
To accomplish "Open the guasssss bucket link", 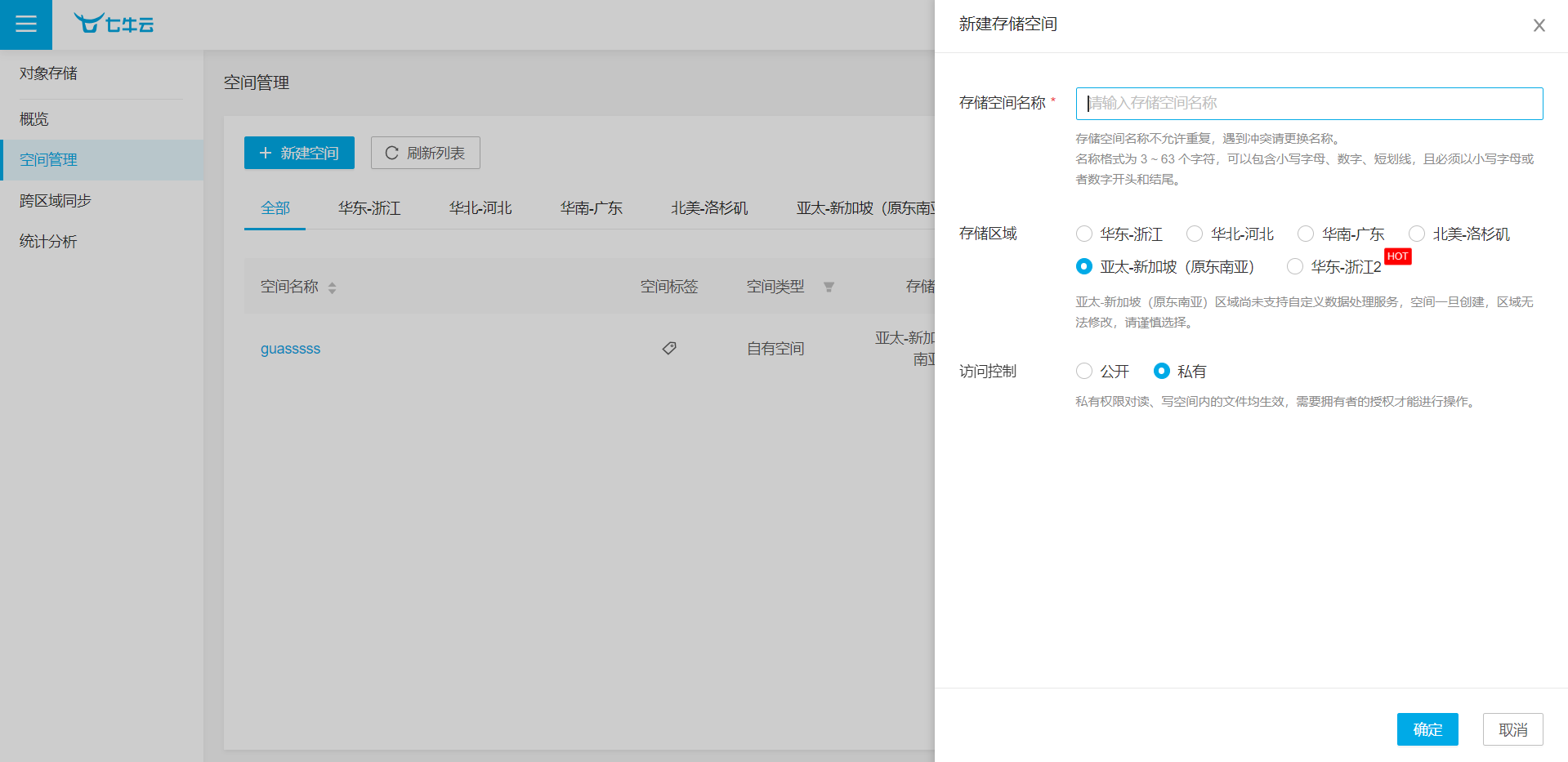I will [x=290, y=349].
